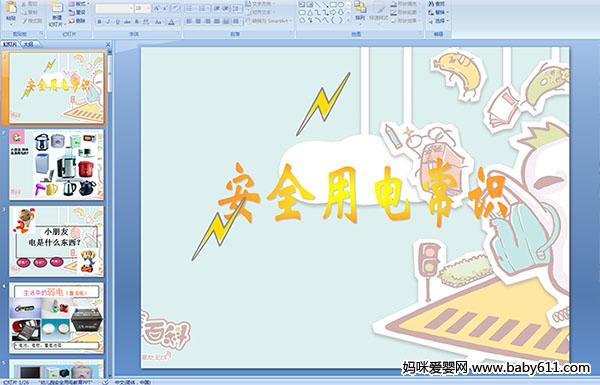Image resolution: width=600 pixels, height=385 pixels.
Task: Pick the rectangle shape in shapes gallery
Action: [333, 4]
